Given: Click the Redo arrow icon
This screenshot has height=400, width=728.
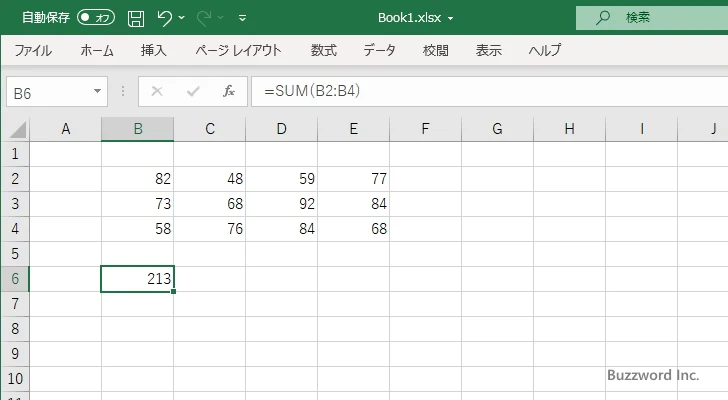Looking at the screenshot, I should [x=203, y=18].
